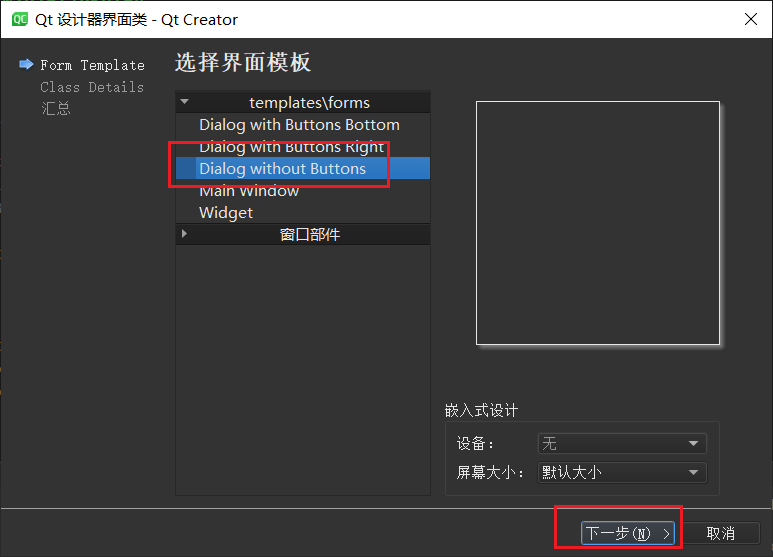
Task: Expand the 窗口部件 tree arrow
Action: pos(184,235)
